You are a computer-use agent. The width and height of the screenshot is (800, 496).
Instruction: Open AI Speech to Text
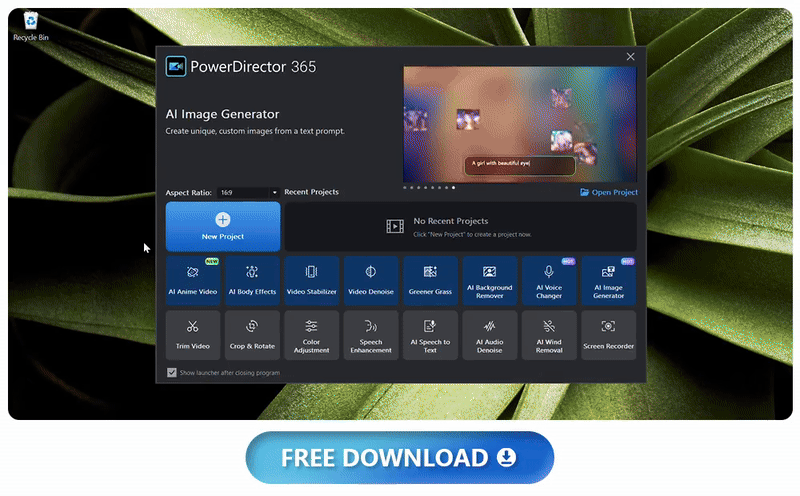(x=430, y=335)
